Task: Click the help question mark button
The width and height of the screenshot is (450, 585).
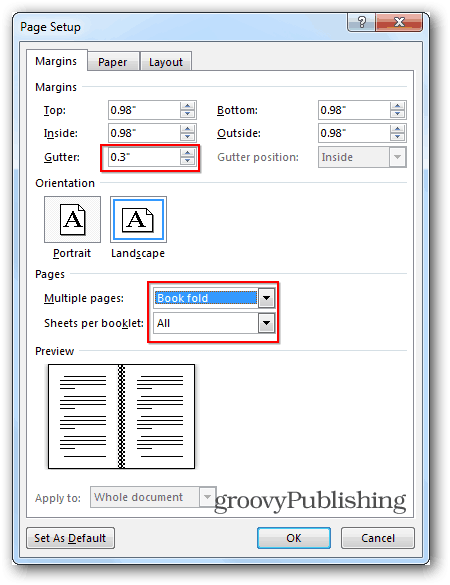Action: pyautogui.click(x=362, y=22)
